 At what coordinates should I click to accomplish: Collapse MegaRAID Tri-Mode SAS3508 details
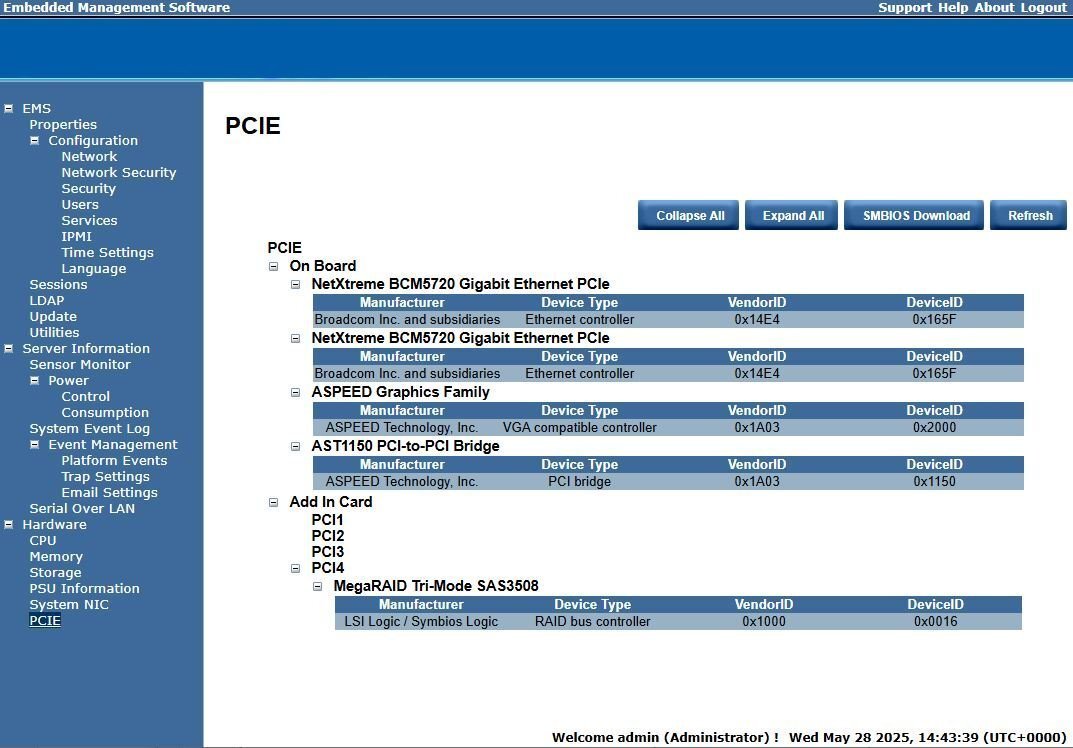tap(318, 586)
